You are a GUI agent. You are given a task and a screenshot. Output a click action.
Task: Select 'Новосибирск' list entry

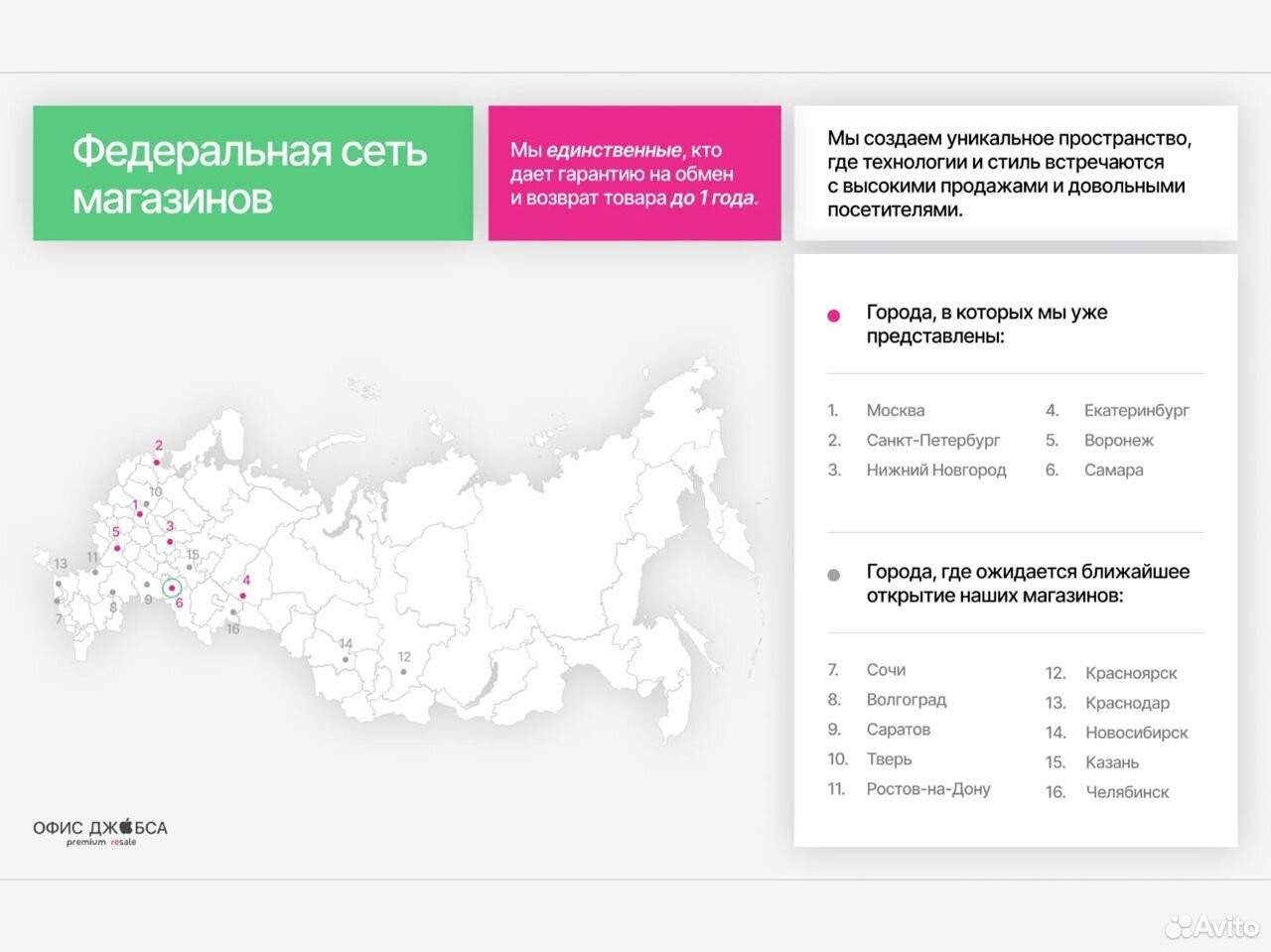[x=1137, y=733]
